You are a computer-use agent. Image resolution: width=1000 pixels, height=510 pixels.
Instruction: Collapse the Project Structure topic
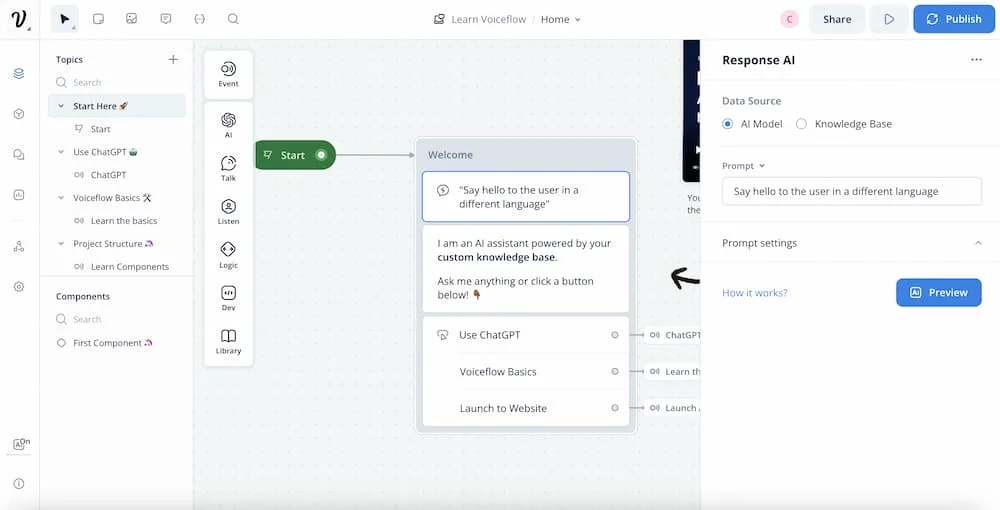pyautogui.click(x=61, y=244)
